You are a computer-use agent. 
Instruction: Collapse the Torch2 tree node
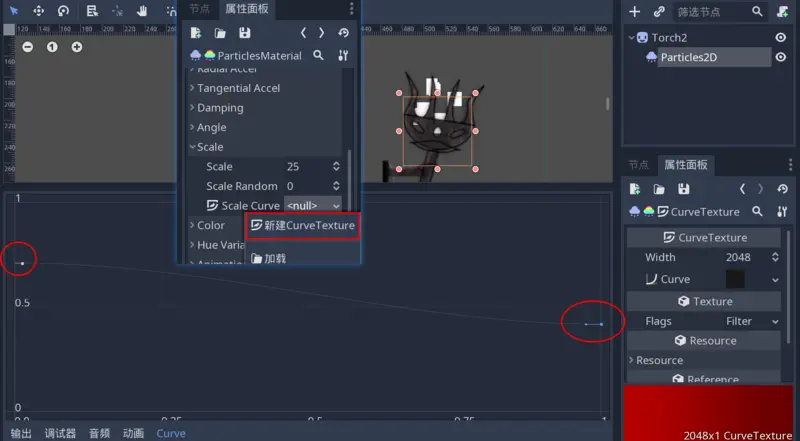click(632, 37)
